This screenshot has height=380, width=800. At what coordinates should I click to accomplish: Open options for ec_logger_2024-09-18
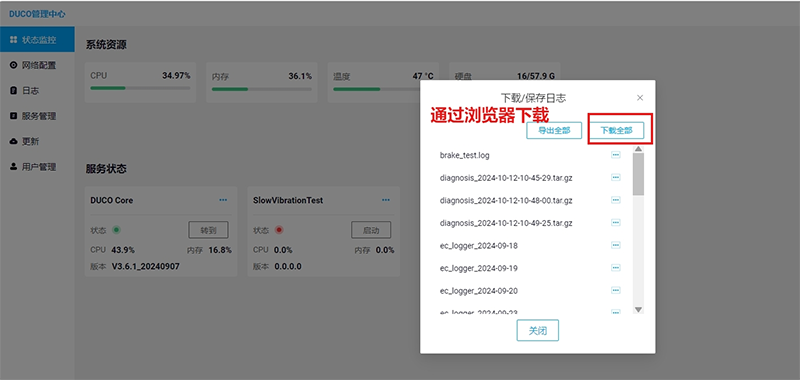tap(616, 245)
